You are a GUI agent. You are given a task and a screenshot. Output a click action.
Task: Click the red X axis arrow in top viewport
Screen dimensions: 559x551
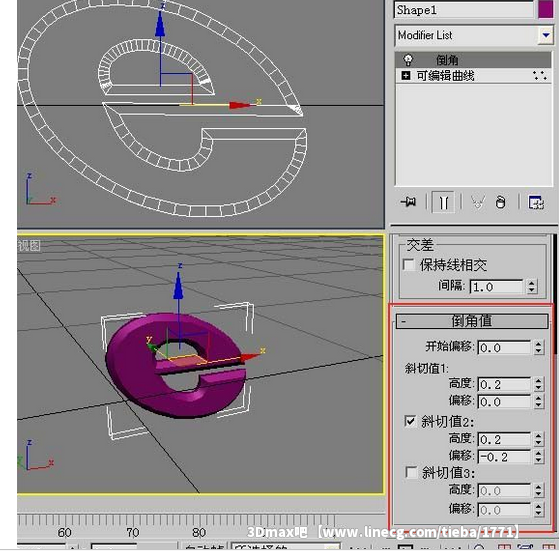tap(241, 105)
